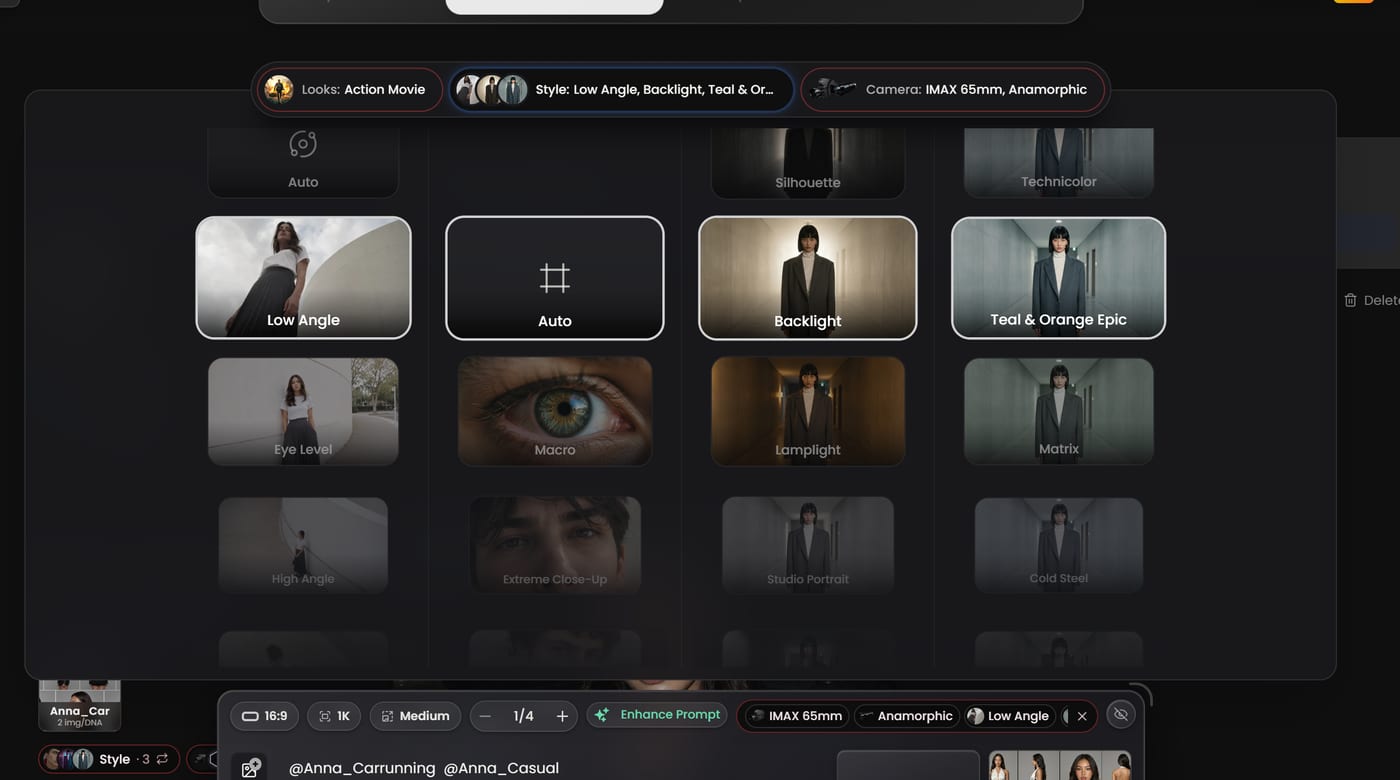Screen dimensions: 1400x780
Task: Open the Camera: IMAX 65mm, Anamorphic tab
Action: [953, 90]
